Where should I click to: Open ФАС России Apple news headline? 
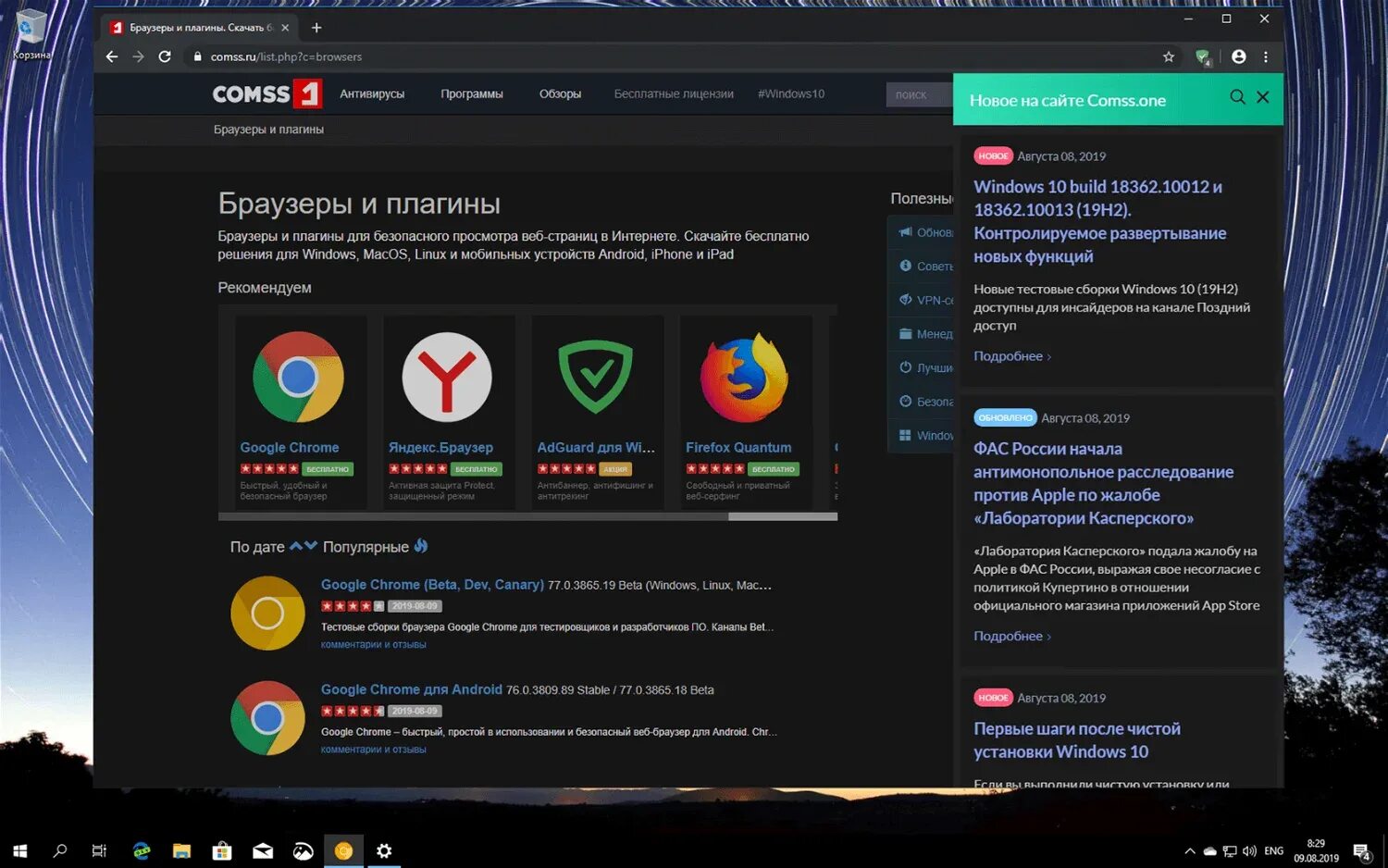(x=1104, y=483)
